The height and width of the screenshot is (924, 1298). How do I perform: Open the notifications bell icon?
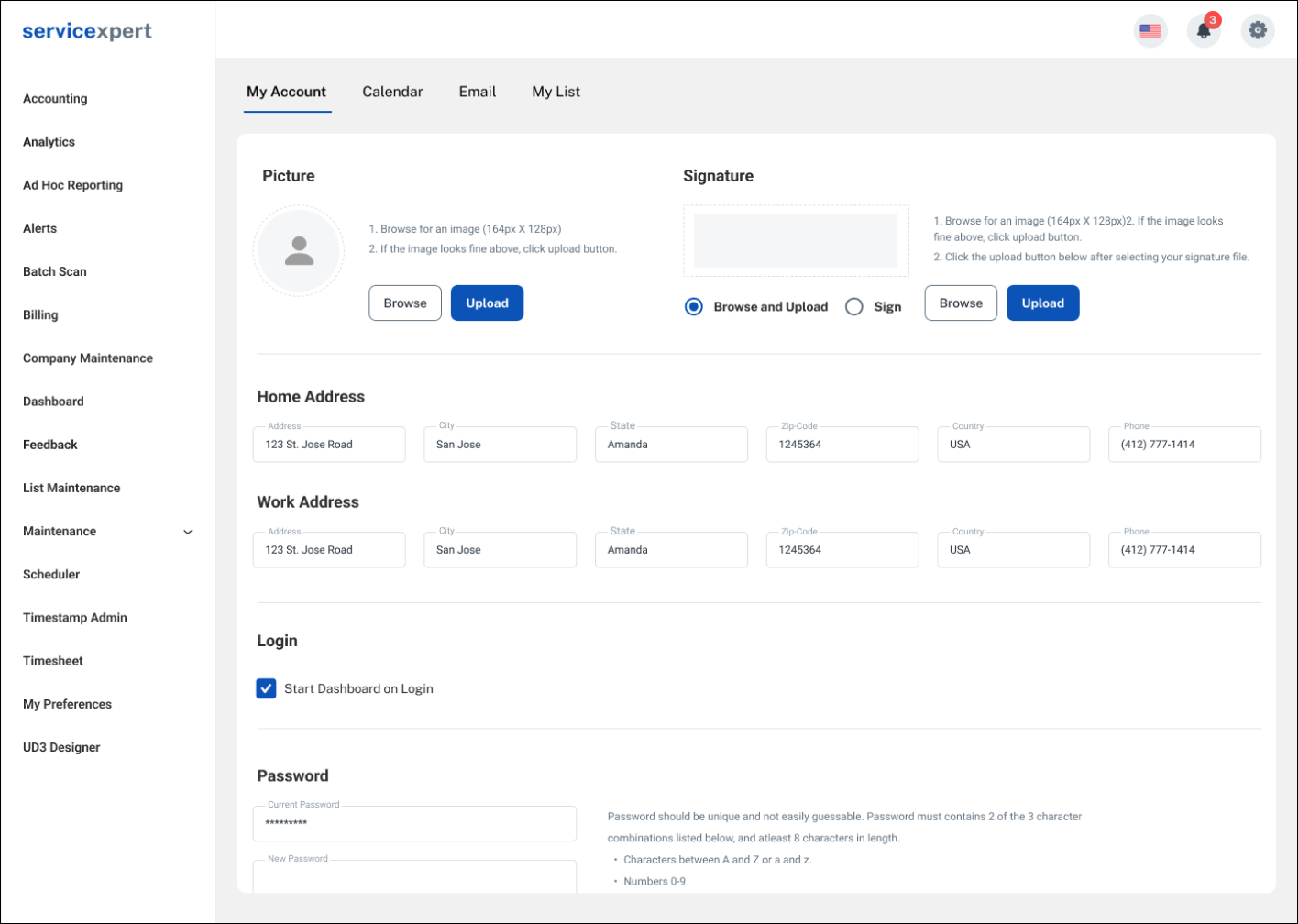pos(1204,31)
